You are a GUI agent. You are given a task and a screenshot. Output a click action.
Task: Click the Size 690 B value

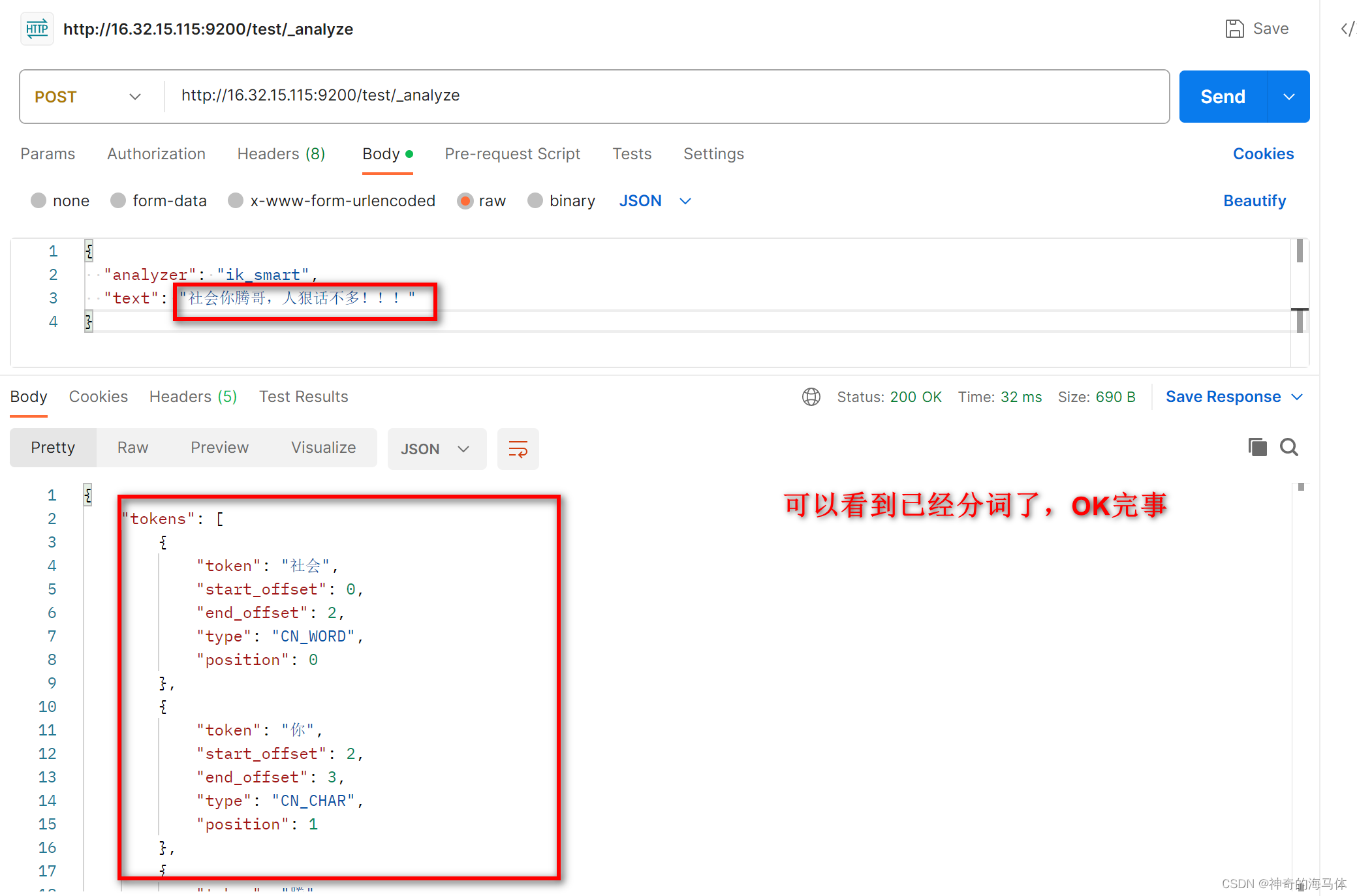point(1115,397)
